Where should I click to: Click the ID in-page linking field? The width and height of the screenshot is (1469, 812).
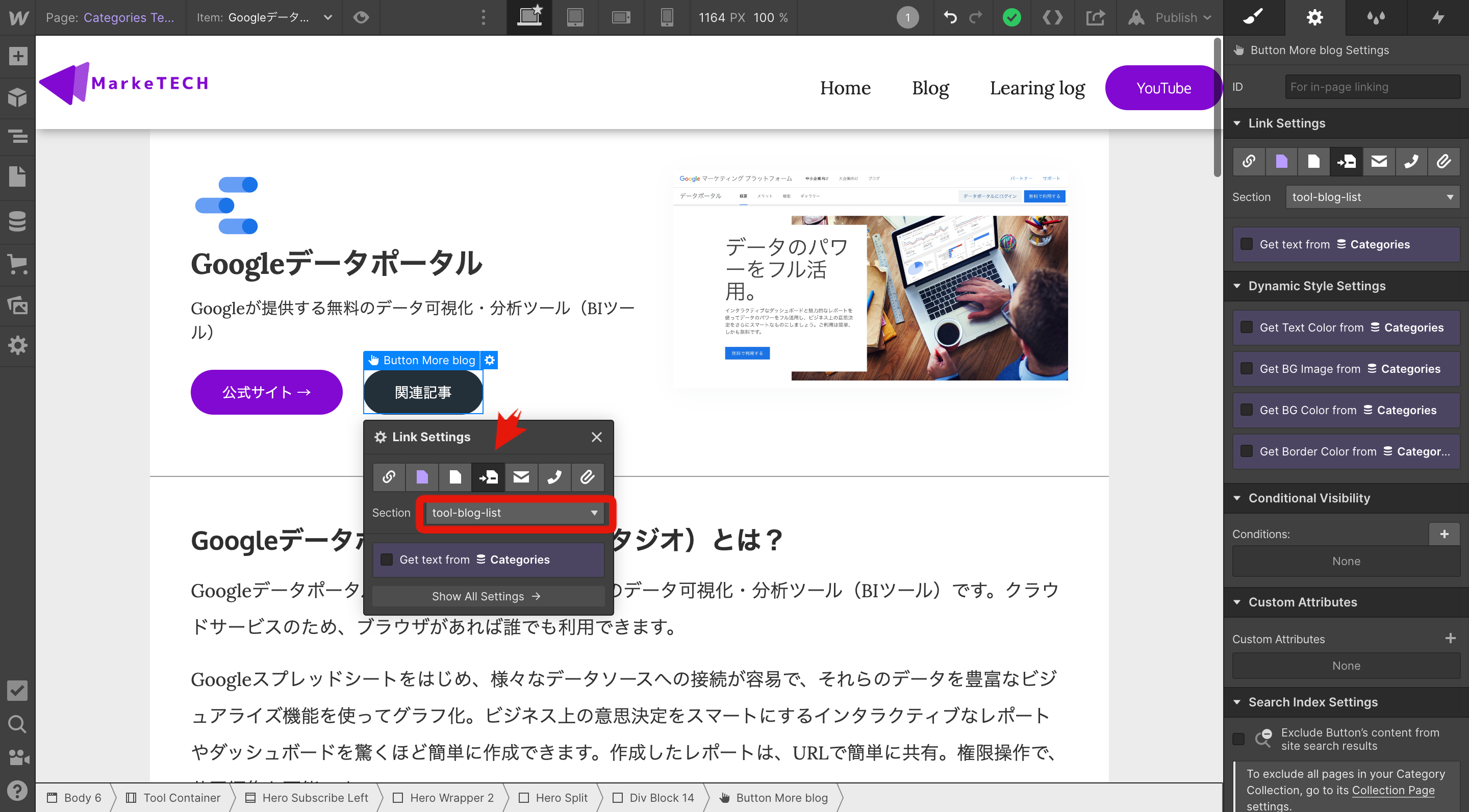click(x=1372, y=87)
